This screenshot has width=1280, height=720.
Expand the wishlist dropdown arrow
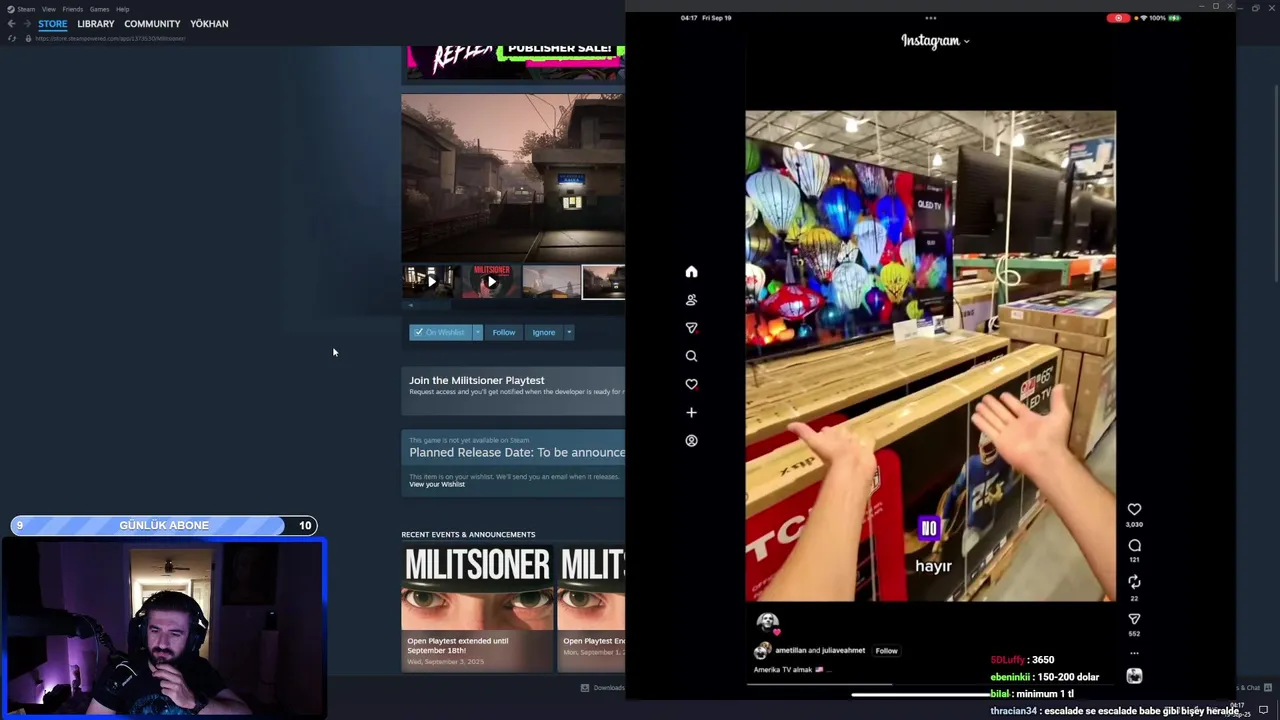point(478,332)
